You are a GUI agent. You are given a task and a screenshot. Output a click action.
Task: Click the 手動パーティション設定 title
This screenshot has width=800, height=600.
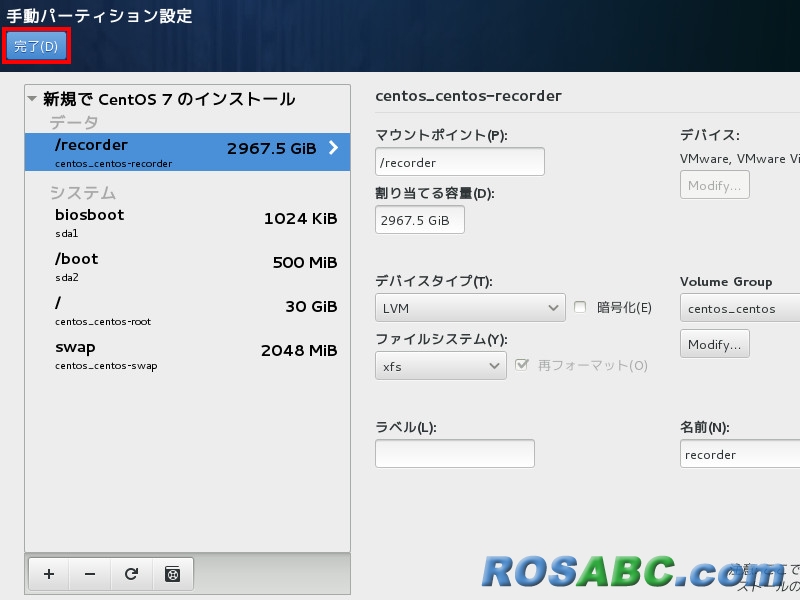point(99,16)
